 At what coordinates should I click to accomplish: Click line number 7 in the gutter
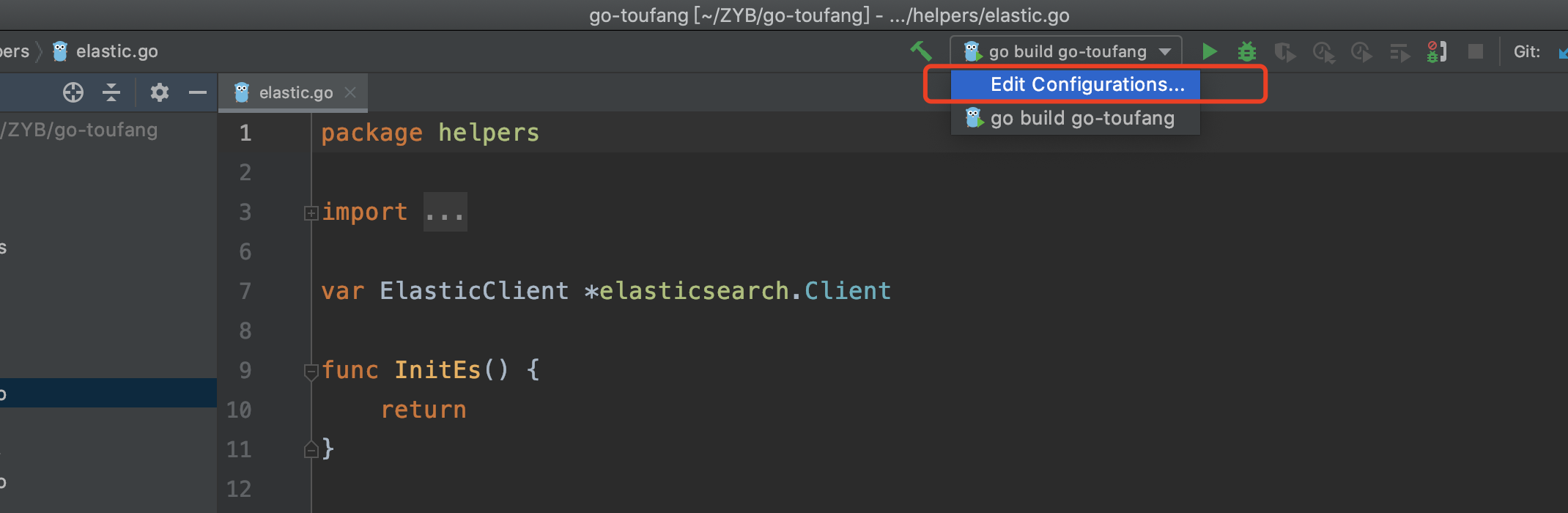[x=245, y=292]
